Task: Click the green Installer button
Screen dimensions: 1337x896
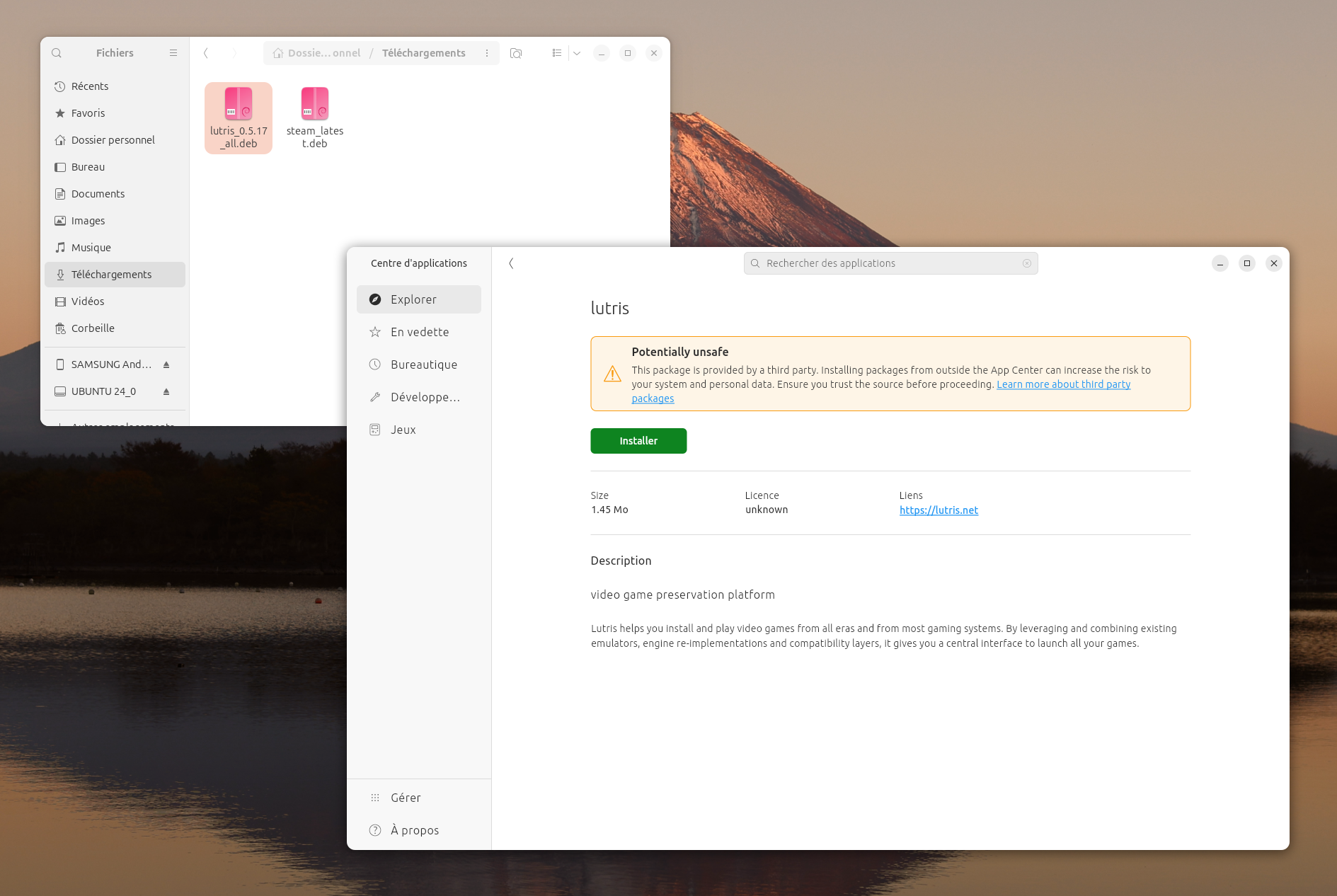Action: (638, 441)
